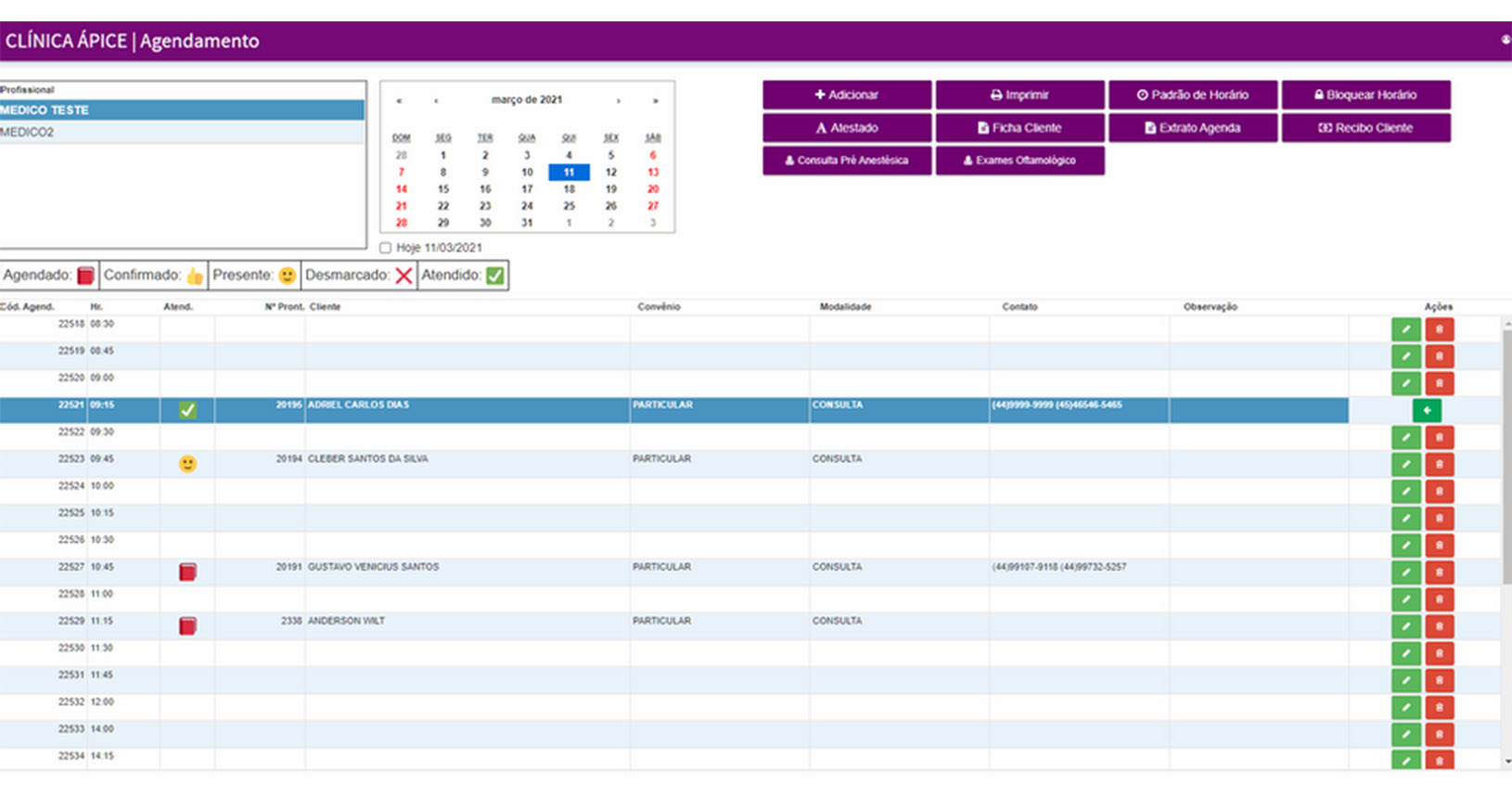Viewport: 1512px width, 798px height.
Task: Delete the 09:45 Cleber Santos appointment
Action: (x=1439, y=464)
